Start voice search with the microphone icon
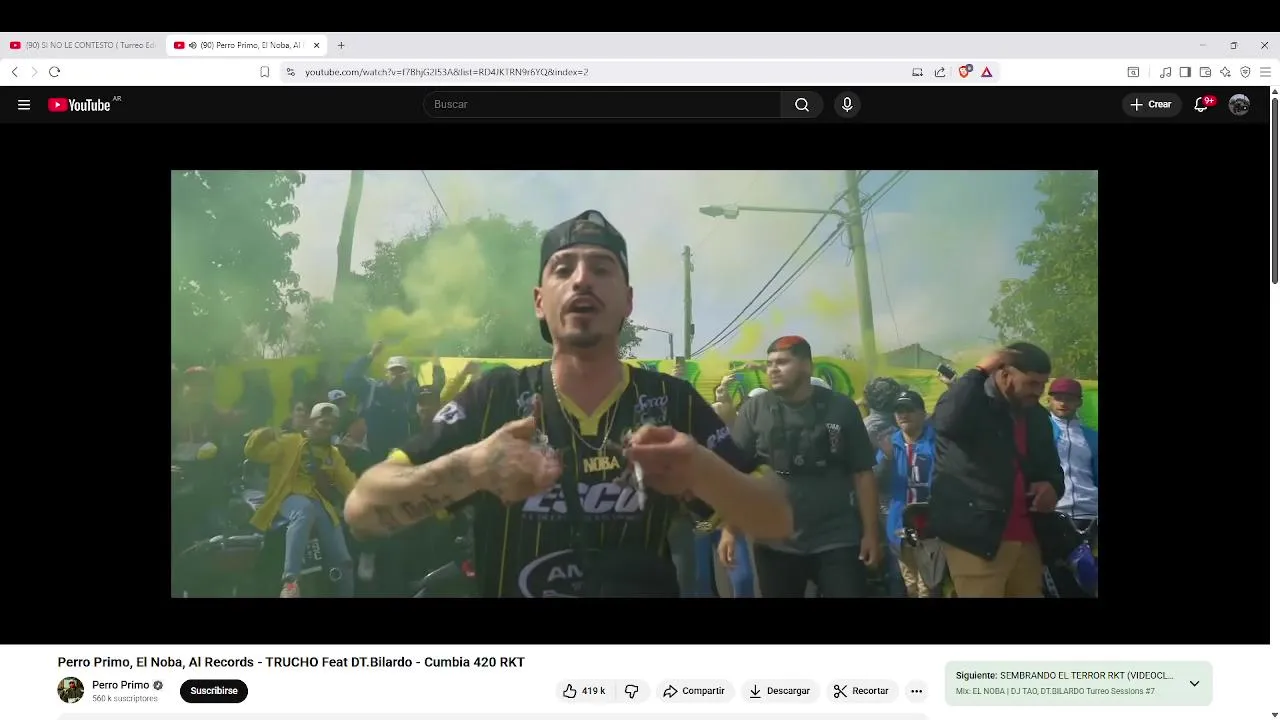This screenshot has width=1280, height=720. click(847, 104)
